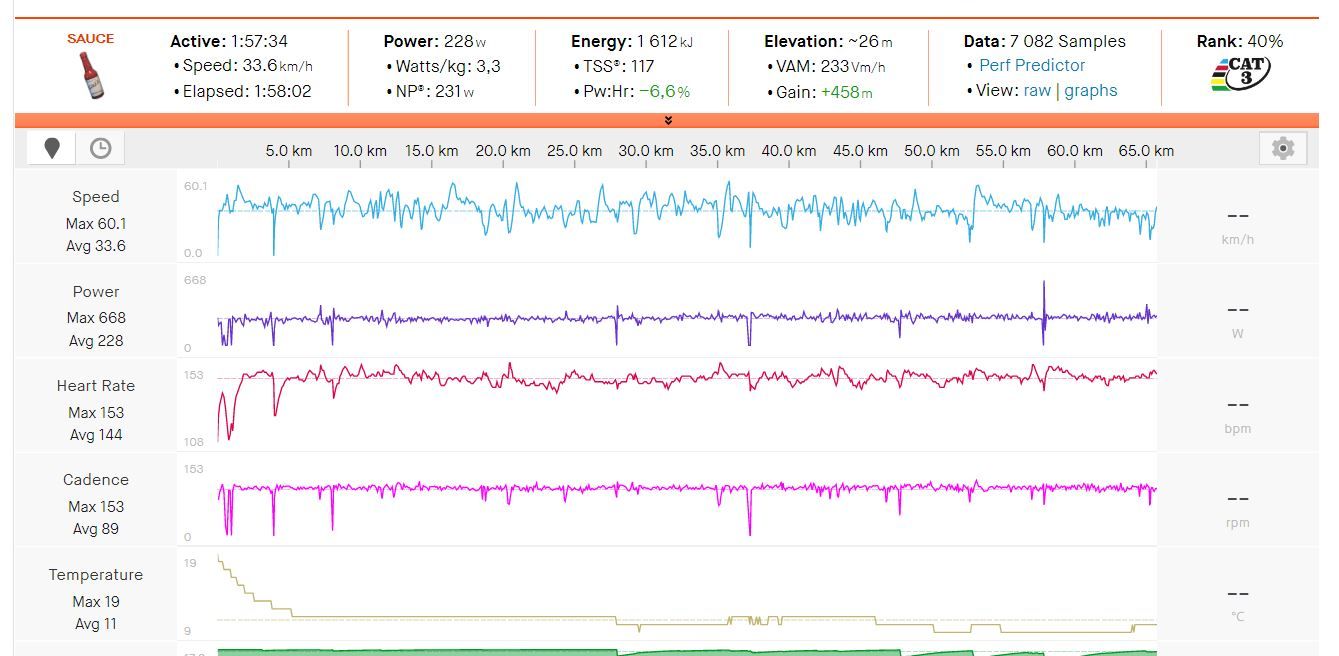Image resolution: width=1339 pixels, height=656 pixels.
Task: Click the power spike peak in Power graph
Action: 1043,284
